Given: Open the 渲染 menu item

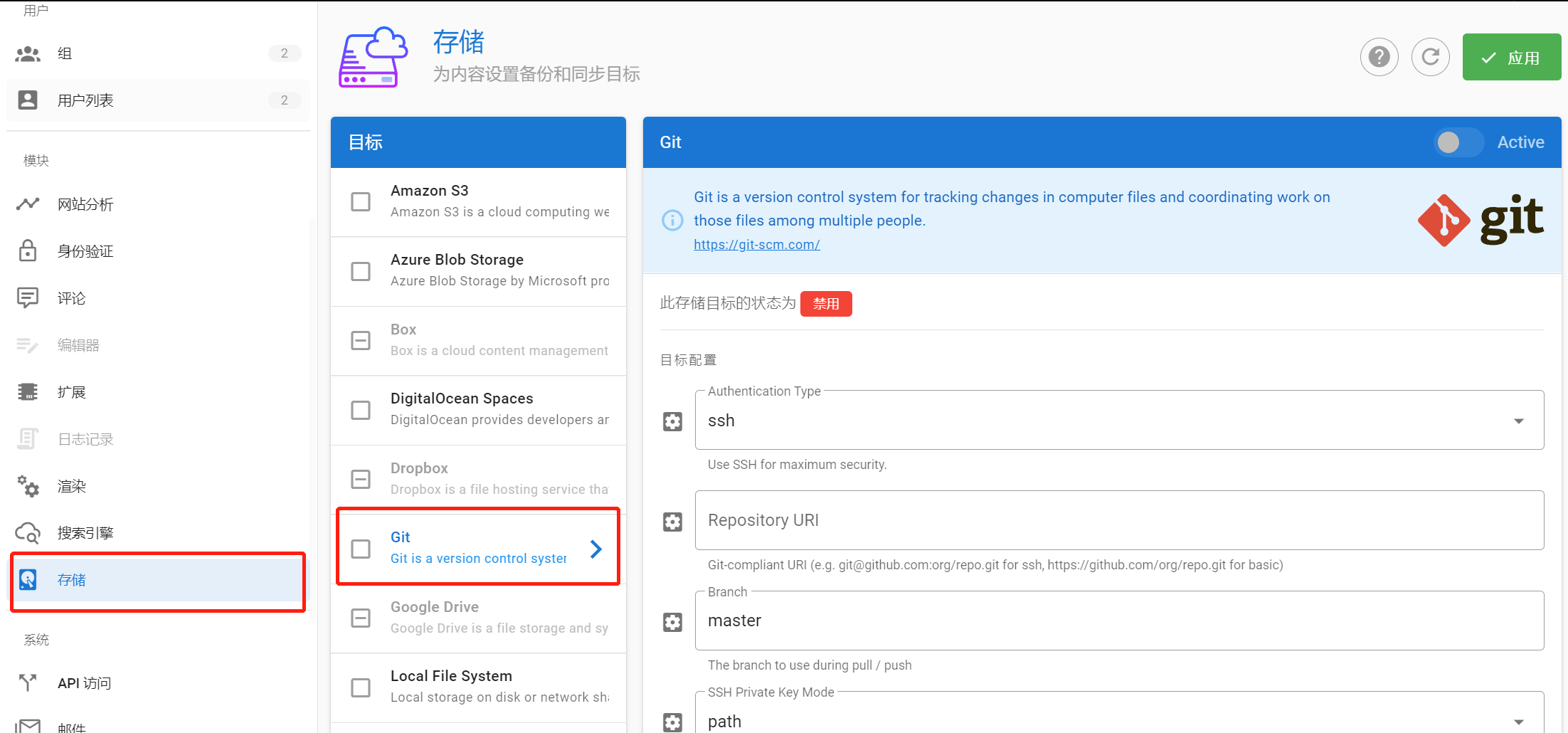Looking at the screenshot, I should pyautogui.click(x=158, y=486).
